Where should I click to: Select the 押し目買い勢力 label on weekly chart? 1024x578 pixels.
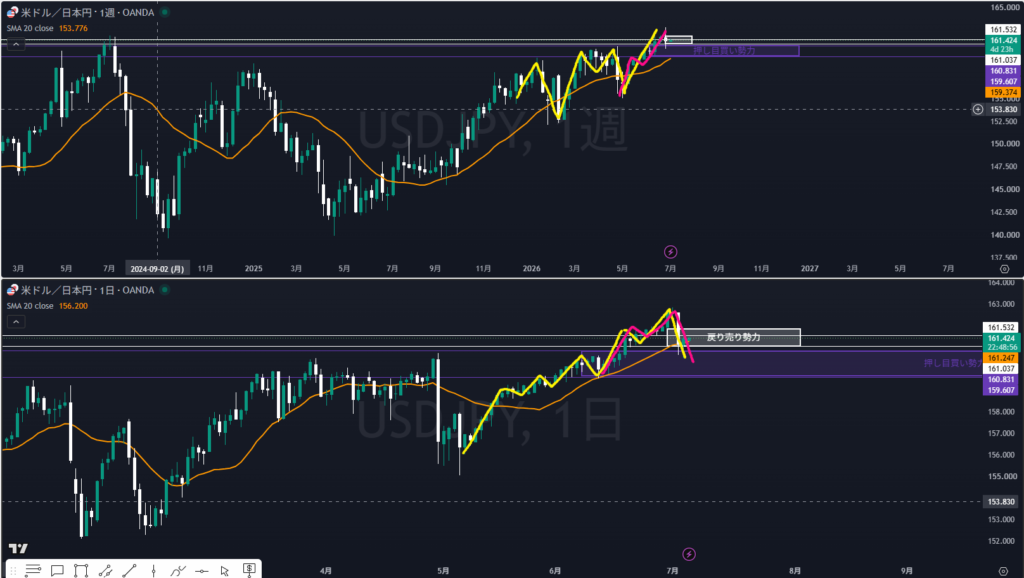[x=724, y=50]
